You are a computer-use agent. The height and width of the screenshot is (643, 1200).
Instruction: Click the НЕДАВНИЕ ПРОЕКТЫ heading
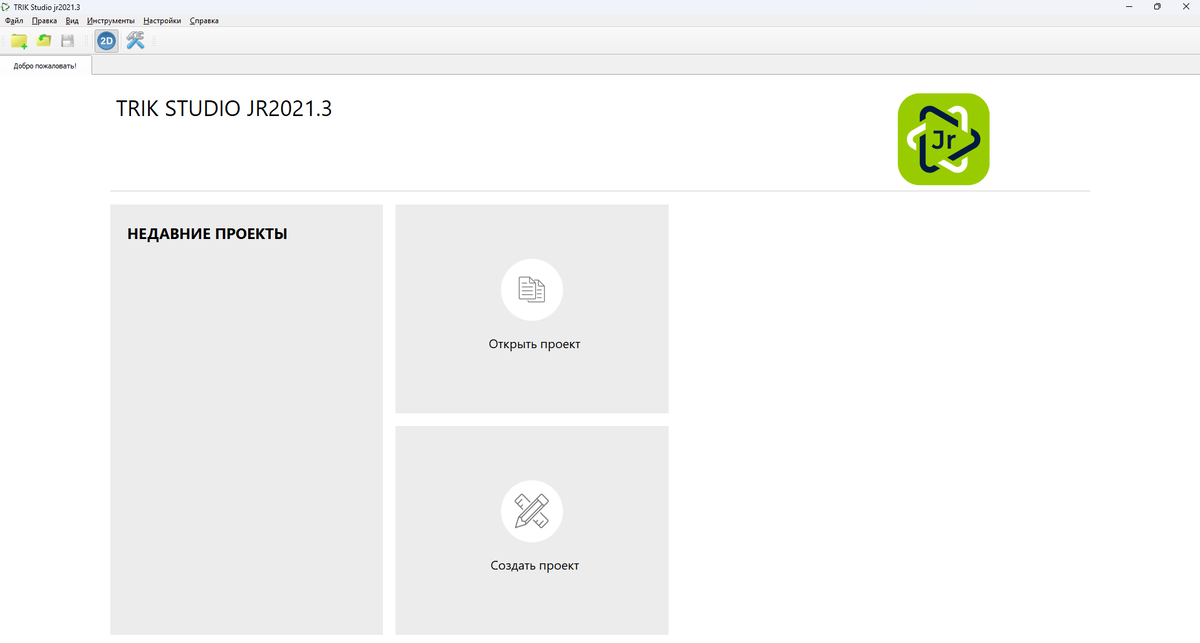[x=207, y=234]
